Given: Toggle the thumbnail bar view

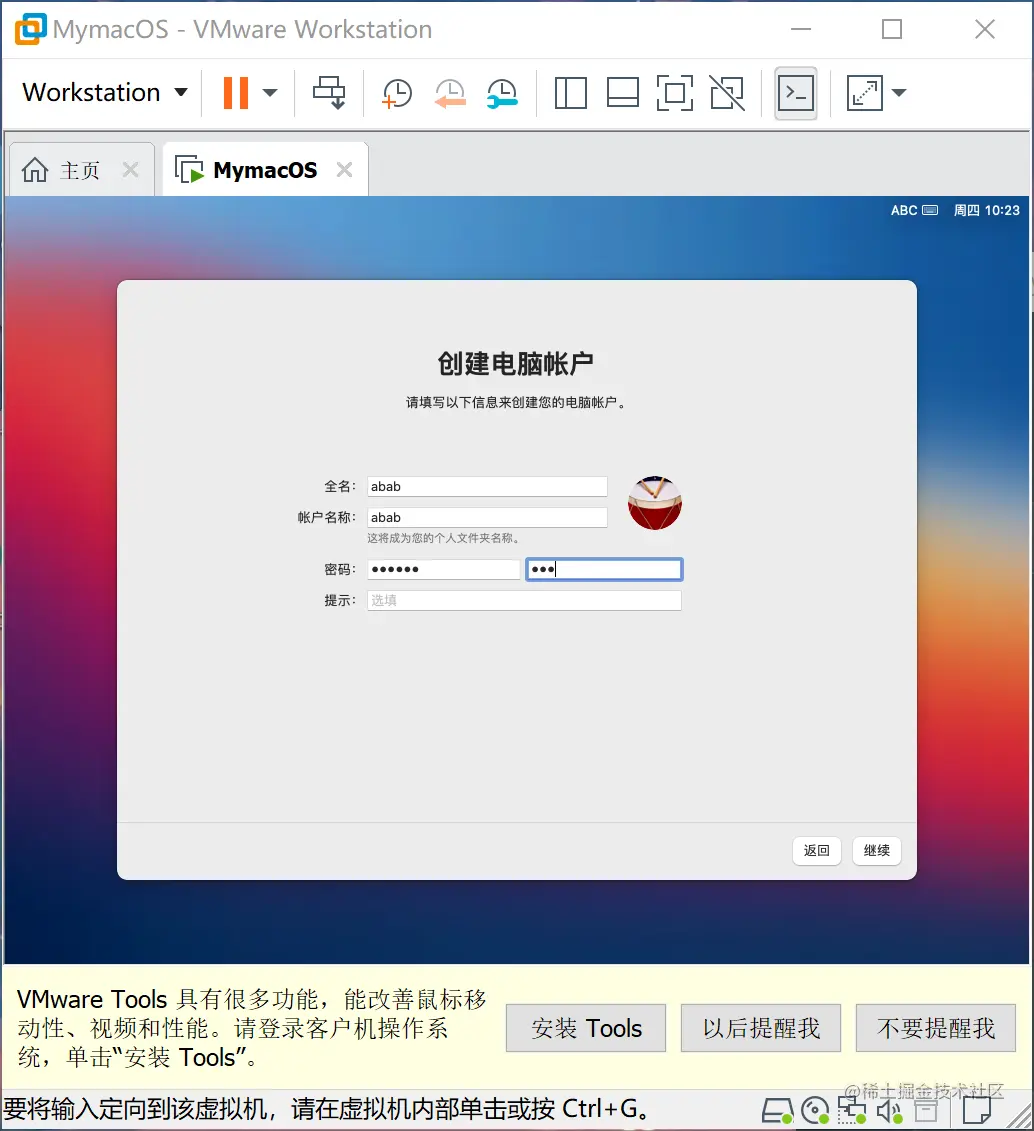Looking at the screenshot, I should pos(622,93).
